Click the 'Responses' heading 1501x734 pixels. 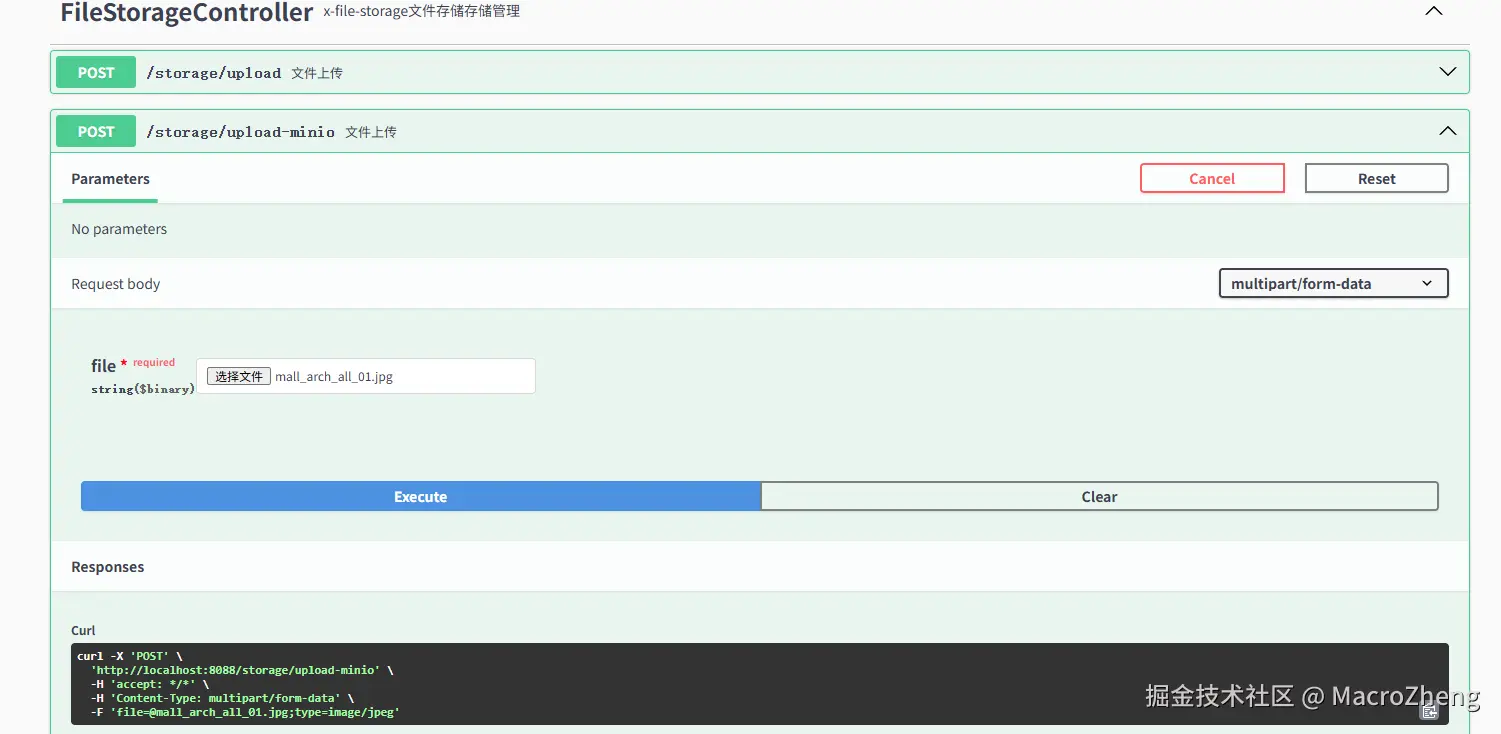pos(108,567)
